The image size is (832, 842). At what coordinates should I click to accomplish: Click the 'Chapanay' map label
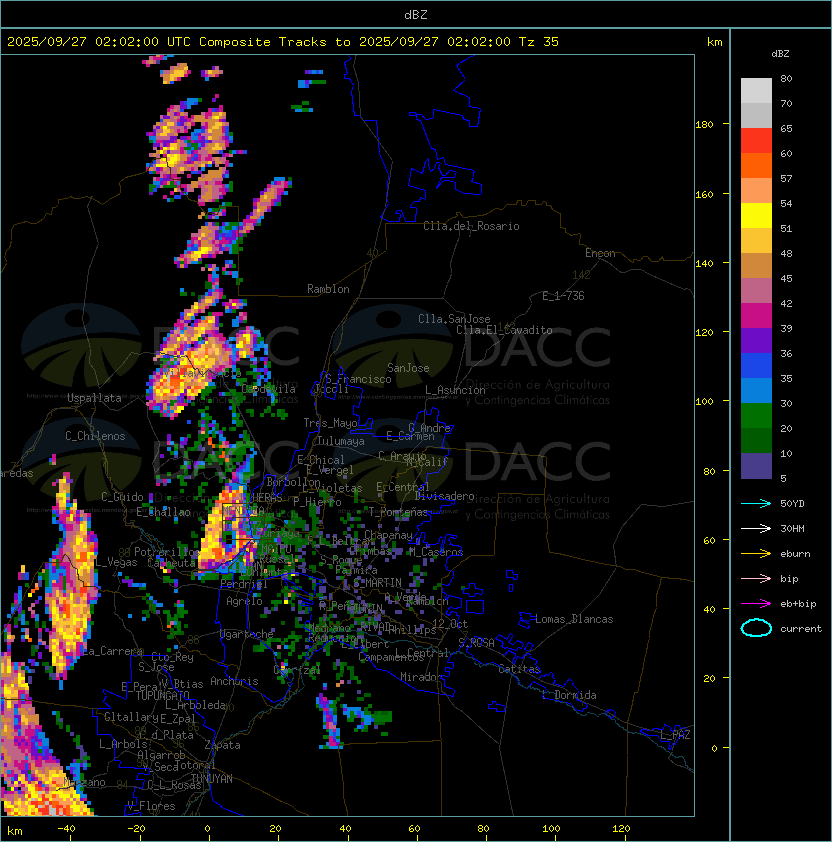tap(388, 535)
